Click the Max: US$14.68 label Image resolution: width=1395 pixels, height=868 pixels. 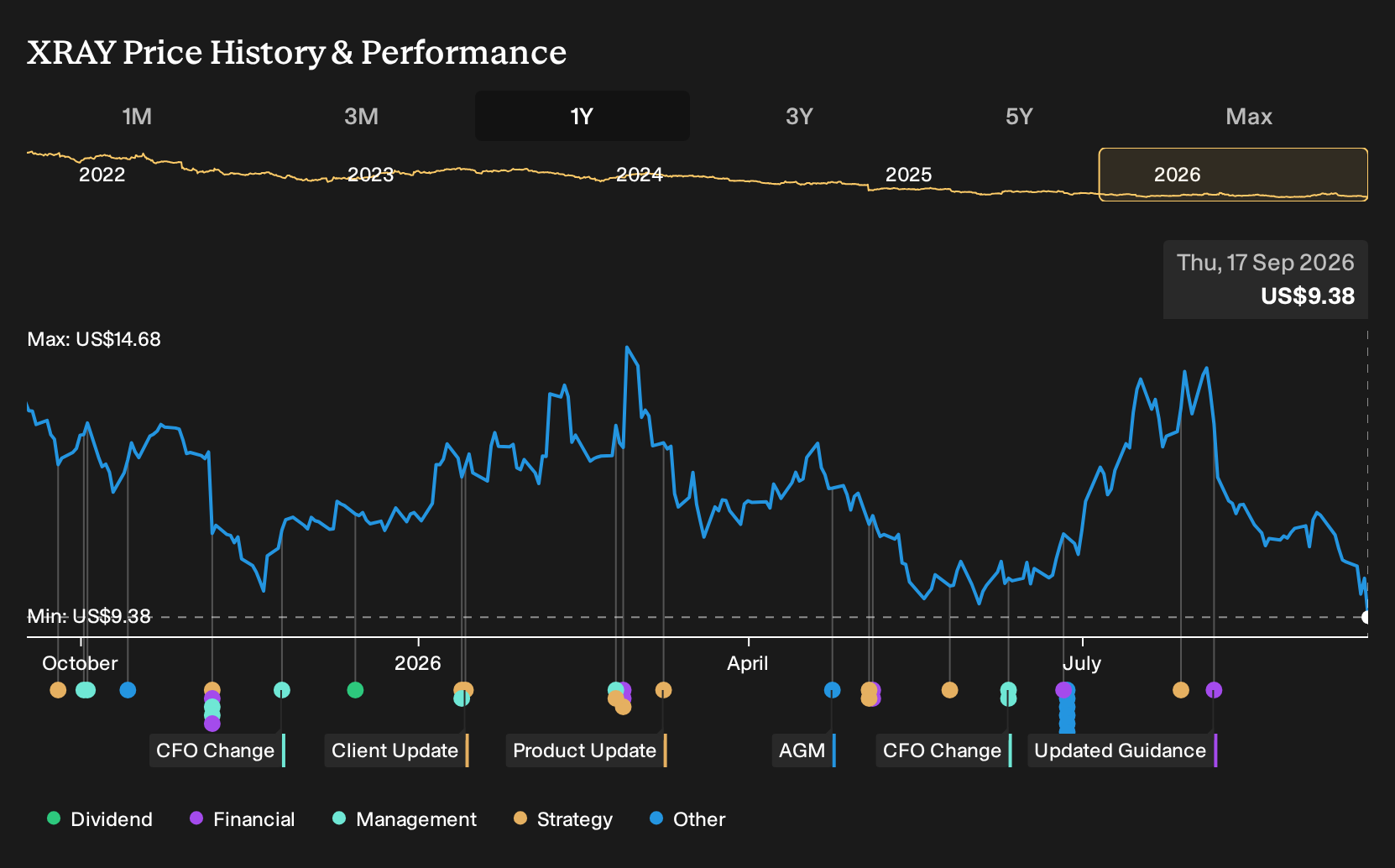click(x=94, y=339)
